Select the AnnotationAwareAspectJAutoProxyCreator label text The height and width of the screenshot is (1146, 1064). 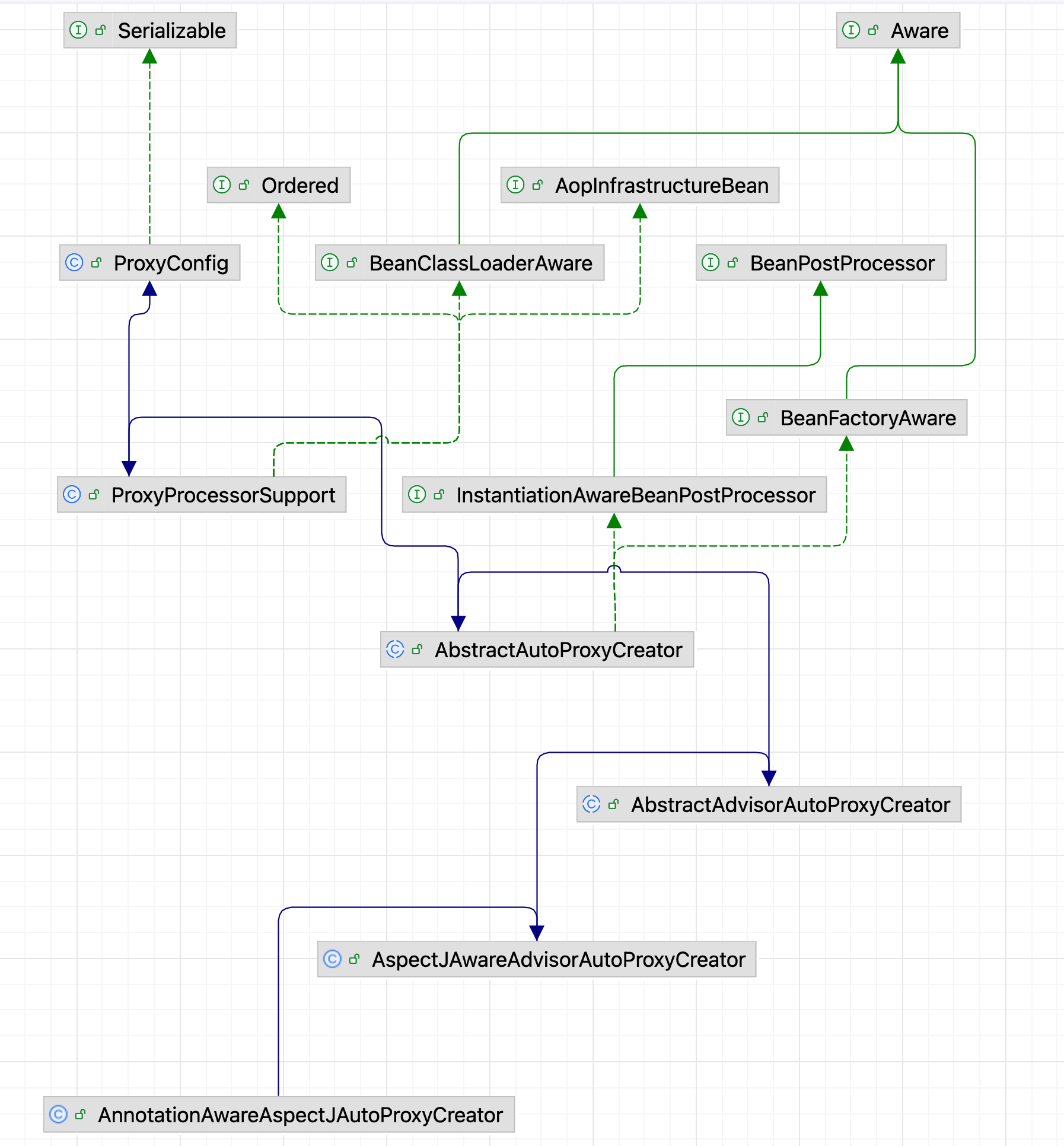(300, 1115)
